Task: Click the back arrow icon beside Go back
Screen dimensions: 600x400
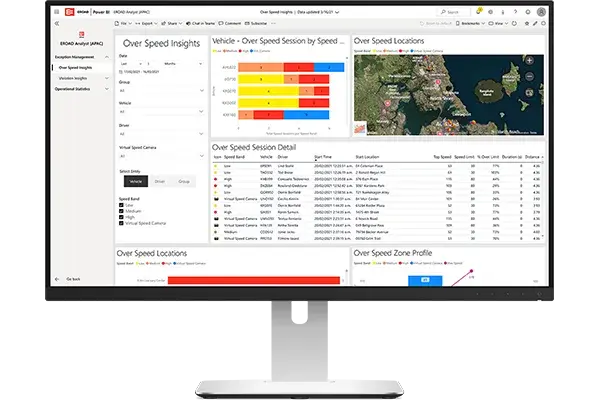Action: click(57, 279)
